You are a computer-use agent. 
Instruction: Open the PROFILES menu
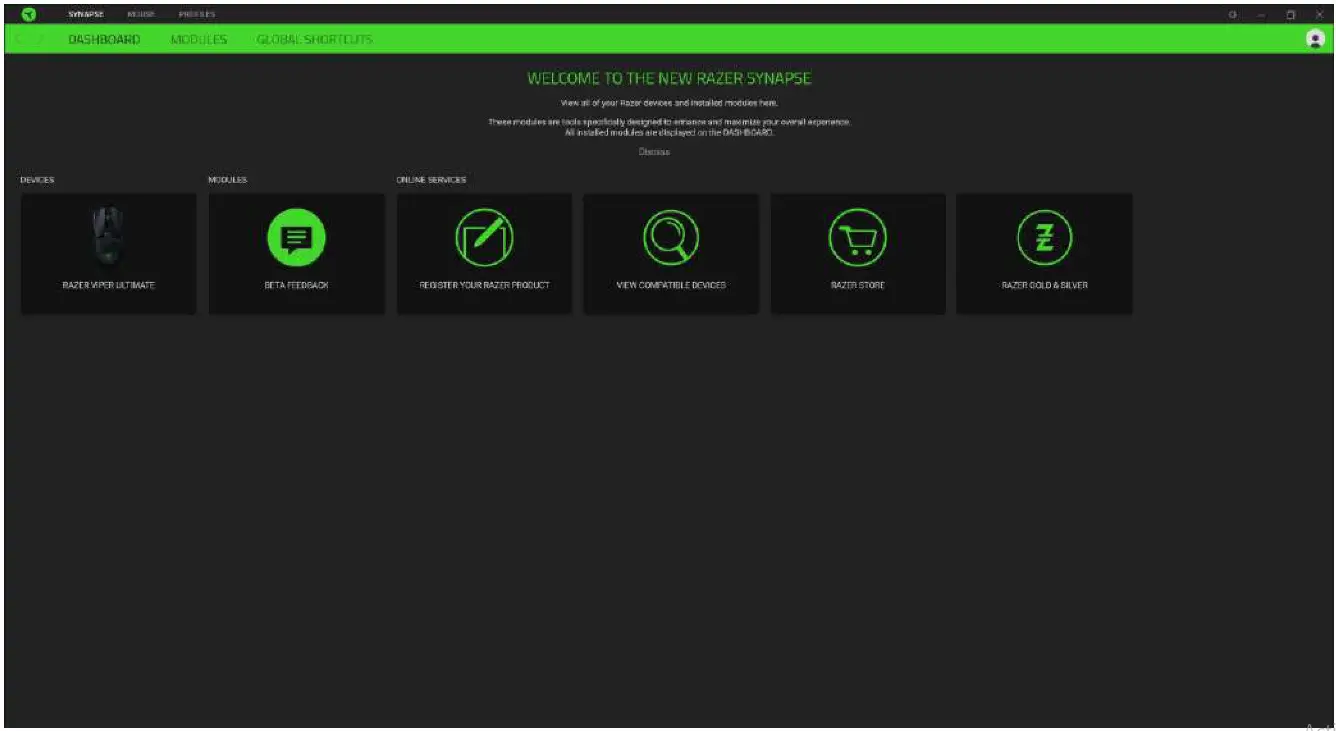coord(196,14)
